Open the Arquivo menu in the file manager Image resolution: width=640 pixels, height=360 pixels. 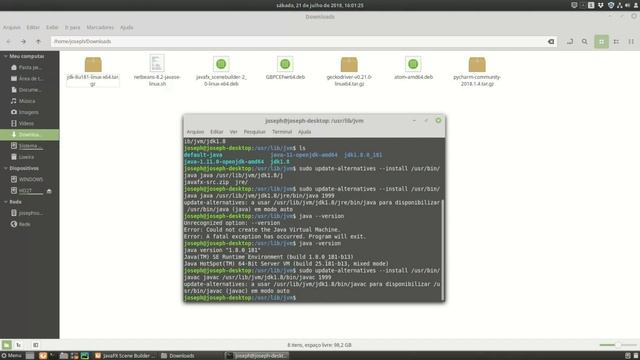pos(12,27)
